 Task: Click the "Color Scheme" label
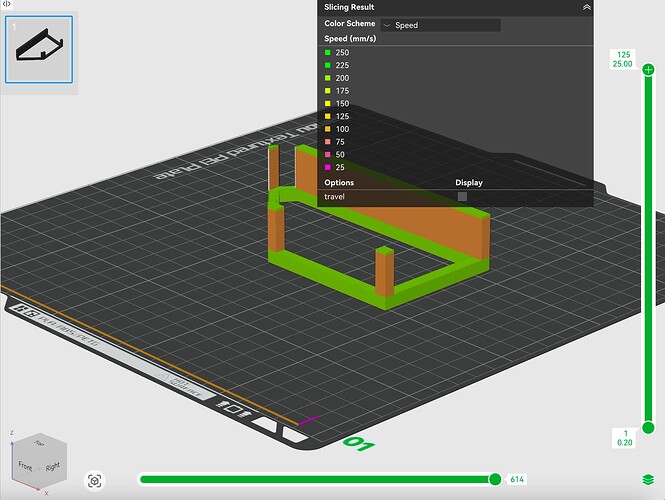coord(349,24)
